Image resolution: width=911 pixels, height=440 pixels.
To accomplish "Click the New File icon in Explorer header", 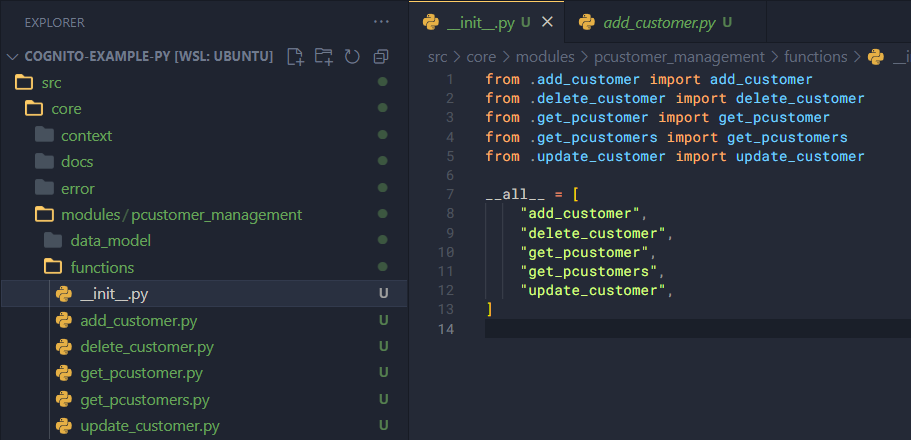I will point(295,56).
